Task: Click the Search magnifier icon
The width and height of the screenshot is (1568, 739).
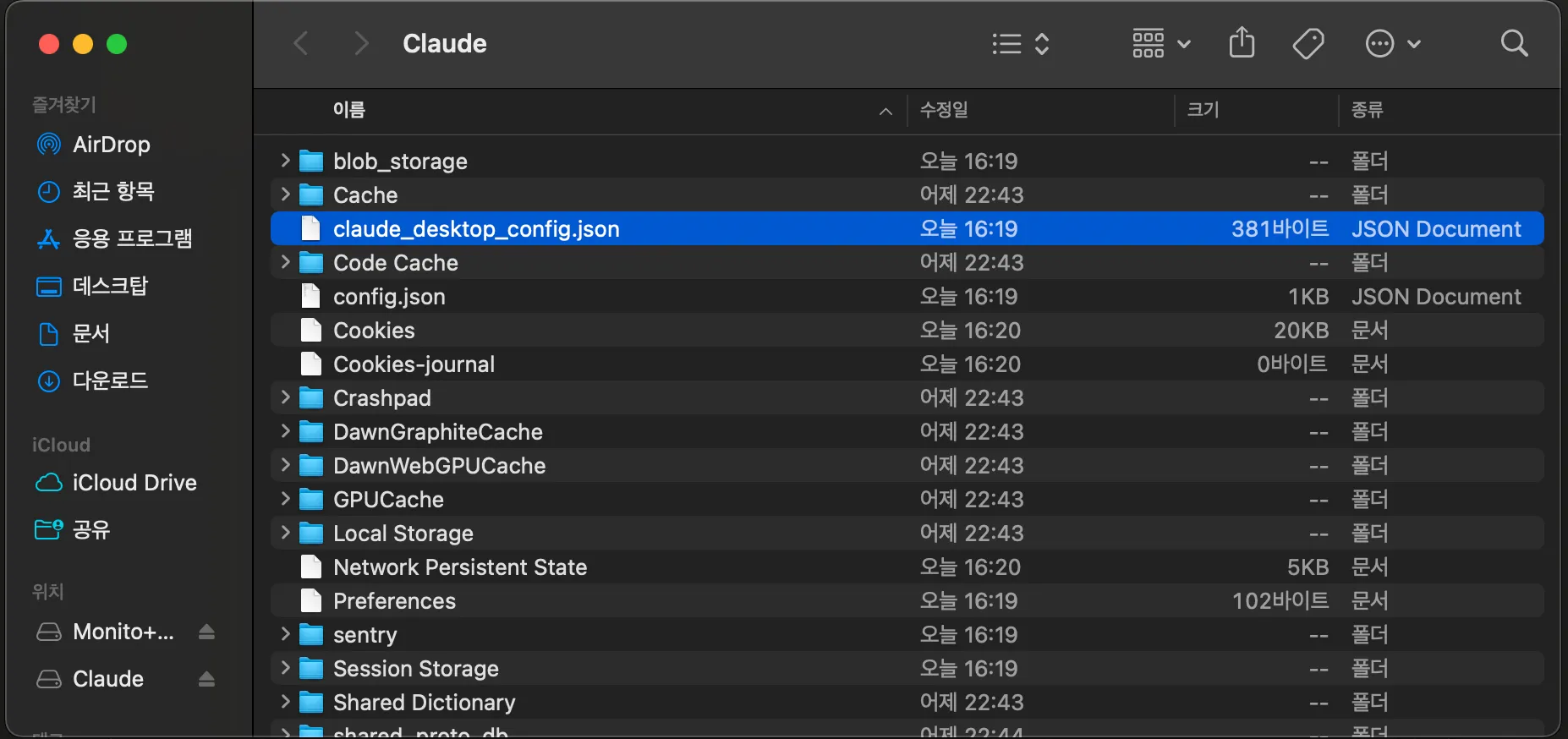Action: tap(1514, 43)
